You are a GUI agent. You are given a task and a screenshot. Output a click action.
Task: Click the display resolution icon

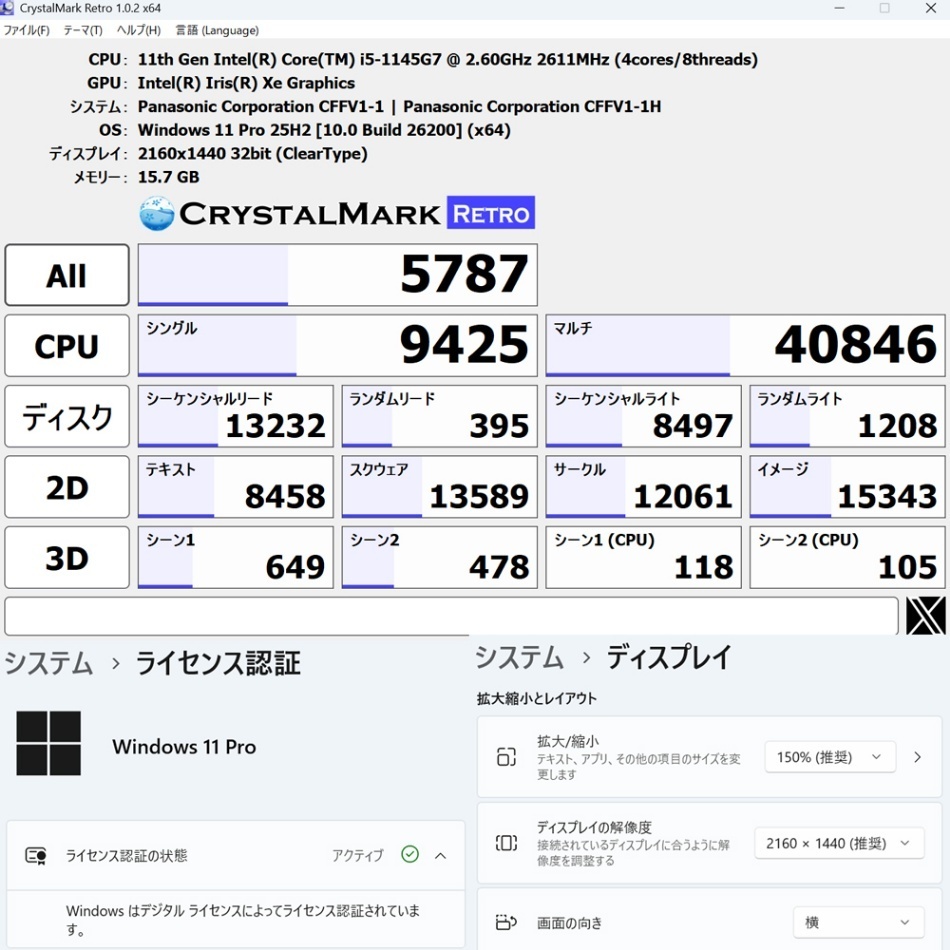pos(506,843)
